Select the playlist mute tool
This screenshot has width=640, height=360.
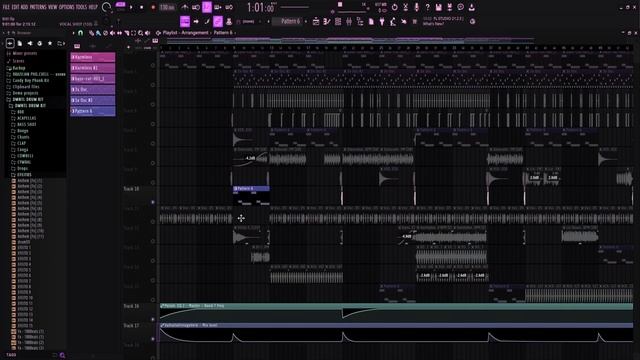(x=112, y=33)
